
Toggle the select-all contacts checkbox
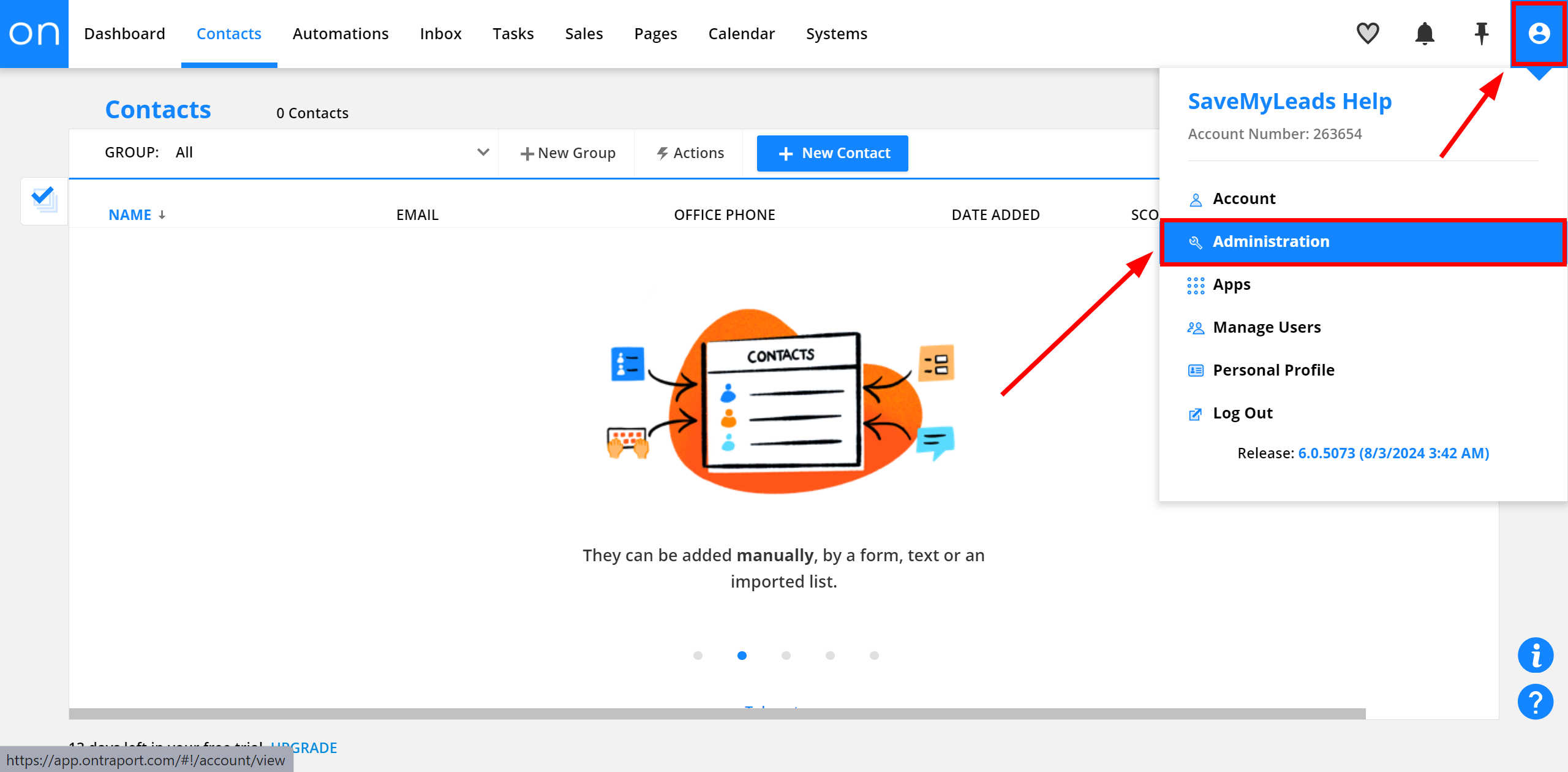44,200
